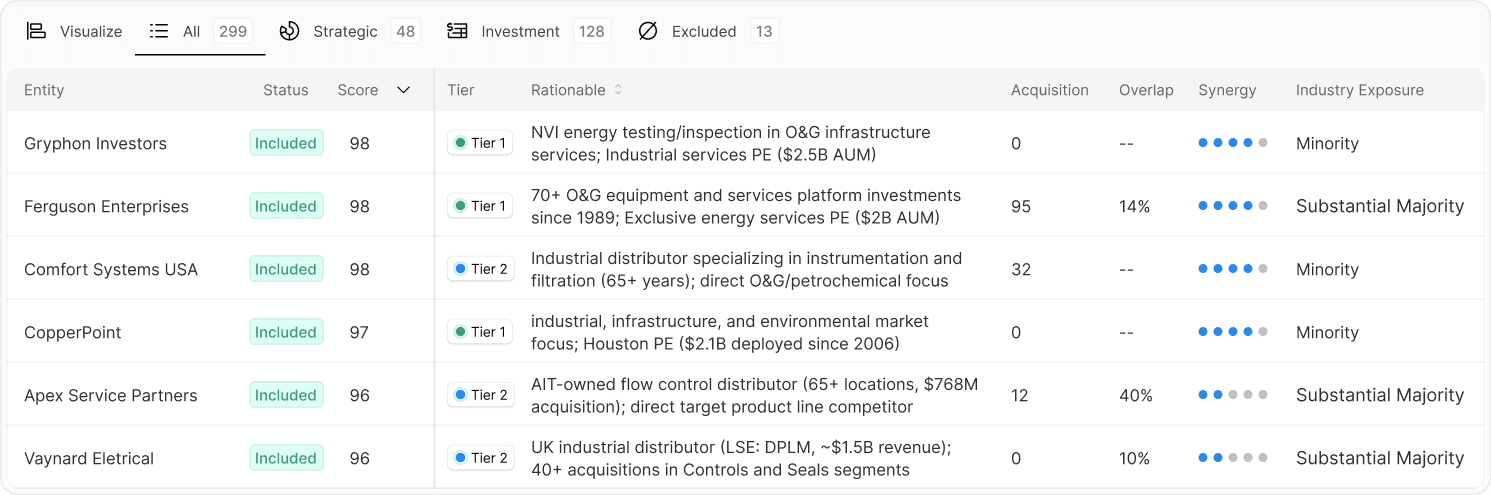Open the Ferguson Enterprises entity
The height and width of the screenshot is (495, 1491).
pos(106,206)
